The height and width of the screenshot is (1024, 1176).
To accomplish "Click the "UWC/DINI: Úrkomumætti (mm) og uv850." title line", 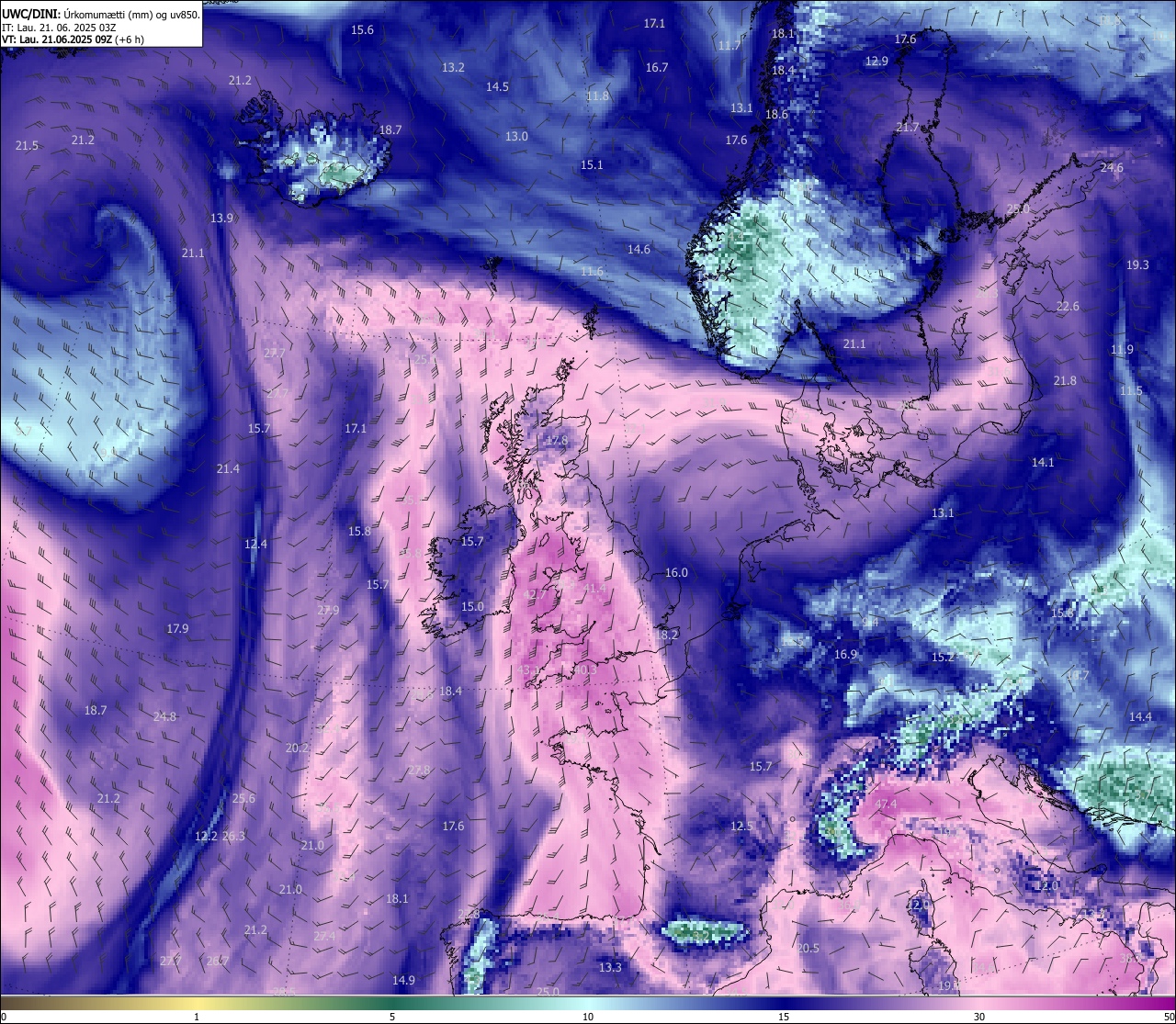I will coord(101,15).
